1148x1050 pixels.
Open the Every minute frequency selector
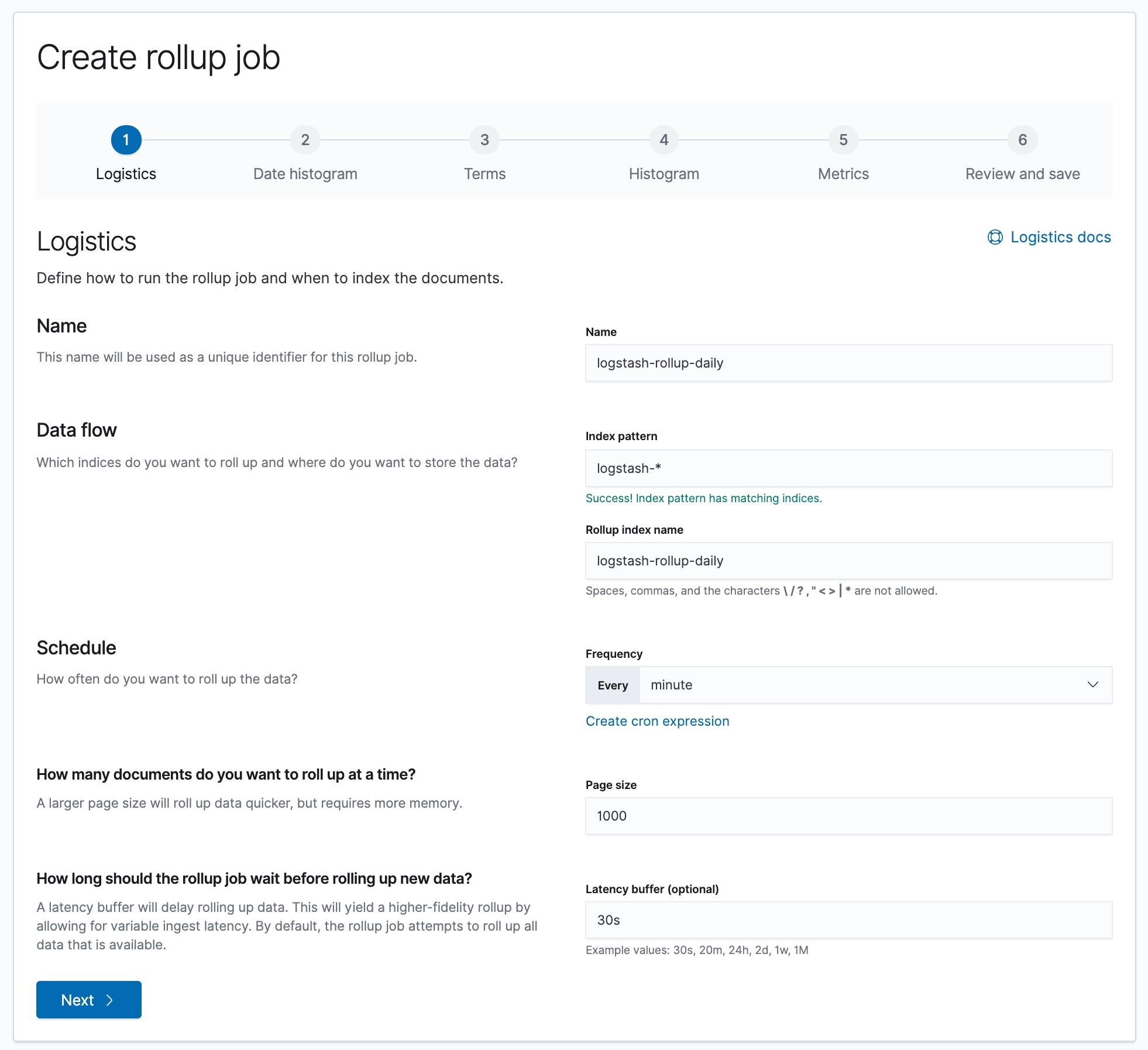tap(866, 685)
